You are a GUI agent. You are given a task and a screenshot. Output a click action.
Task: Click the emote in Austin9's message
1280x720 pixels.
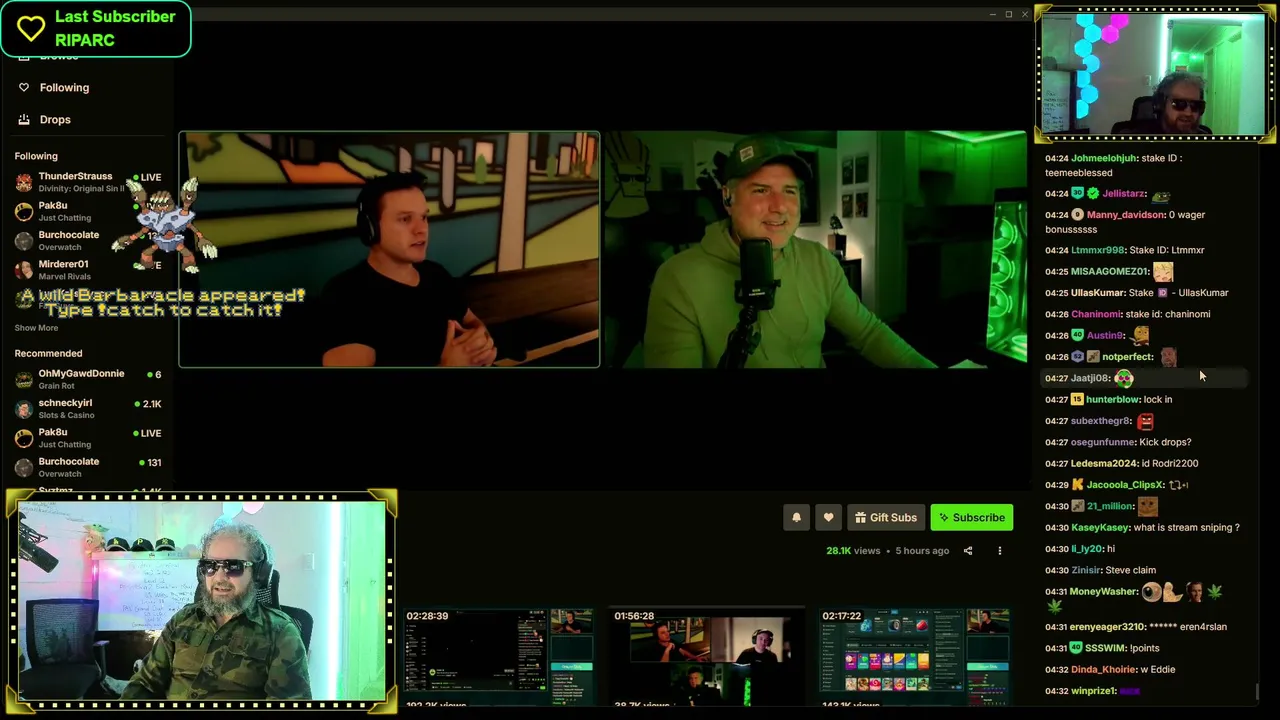click(x=1140, y=335)
